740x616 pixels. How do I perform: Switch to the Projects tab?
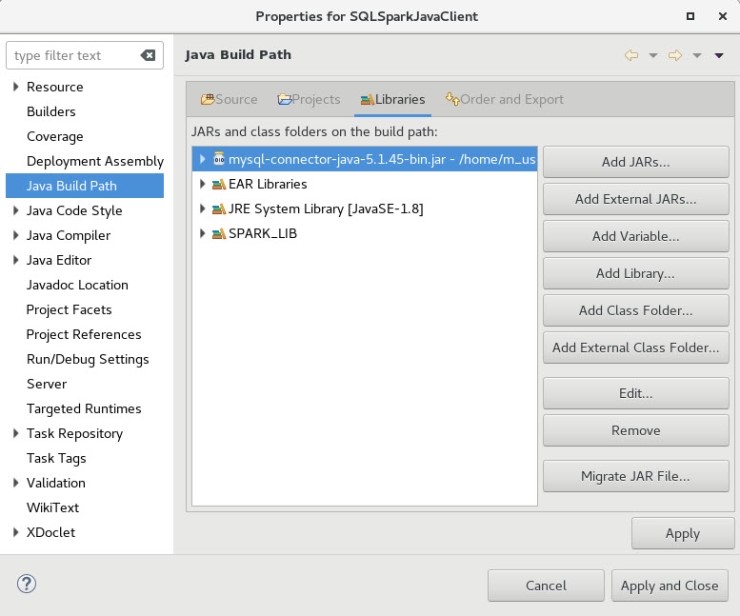point(309,100)
